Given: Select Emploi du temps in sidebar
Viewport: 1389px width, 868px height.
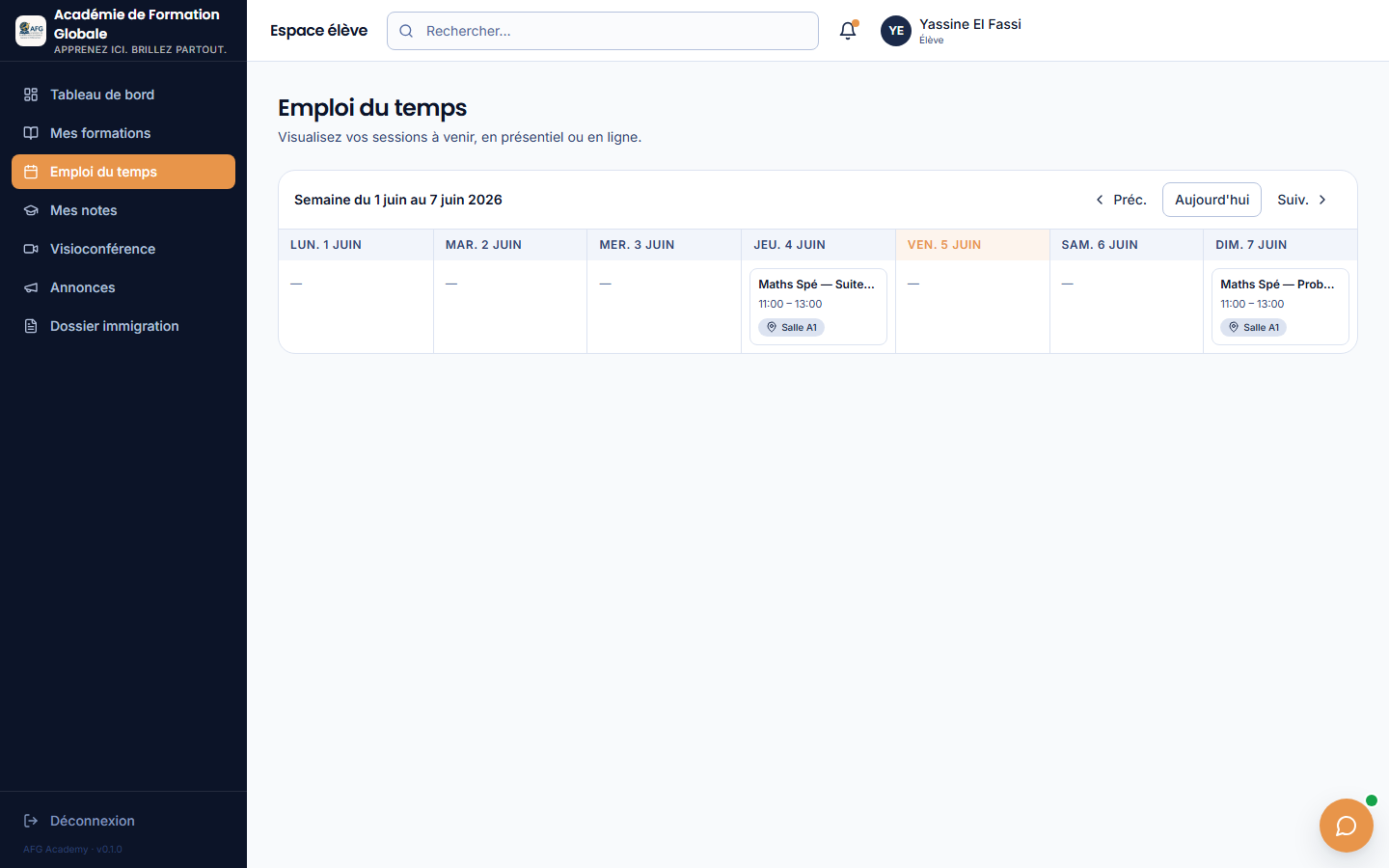Looking at the screenshot, I should tap(123, 172).
